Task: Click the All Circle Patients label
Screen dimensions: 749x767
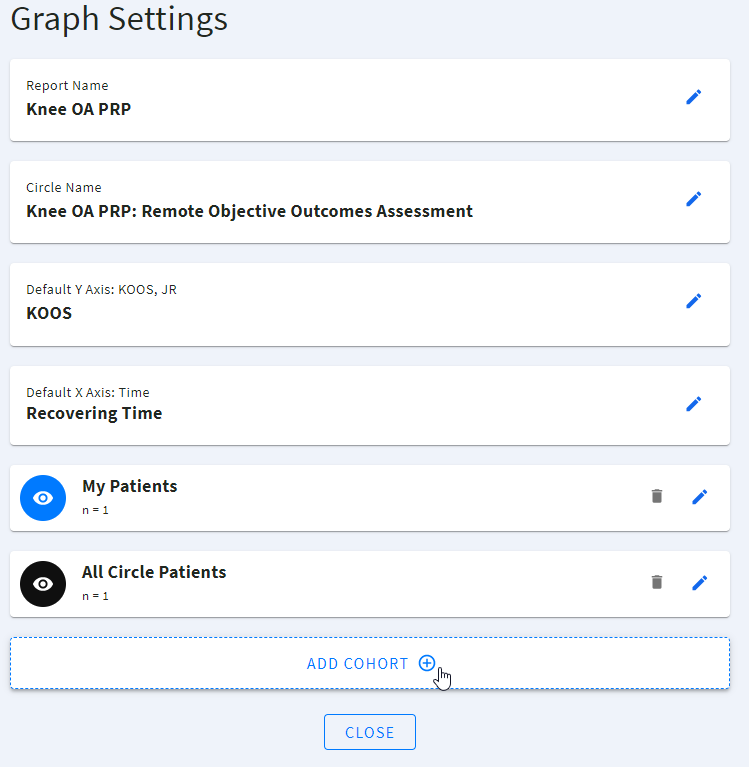Action: tap(154, 572)
